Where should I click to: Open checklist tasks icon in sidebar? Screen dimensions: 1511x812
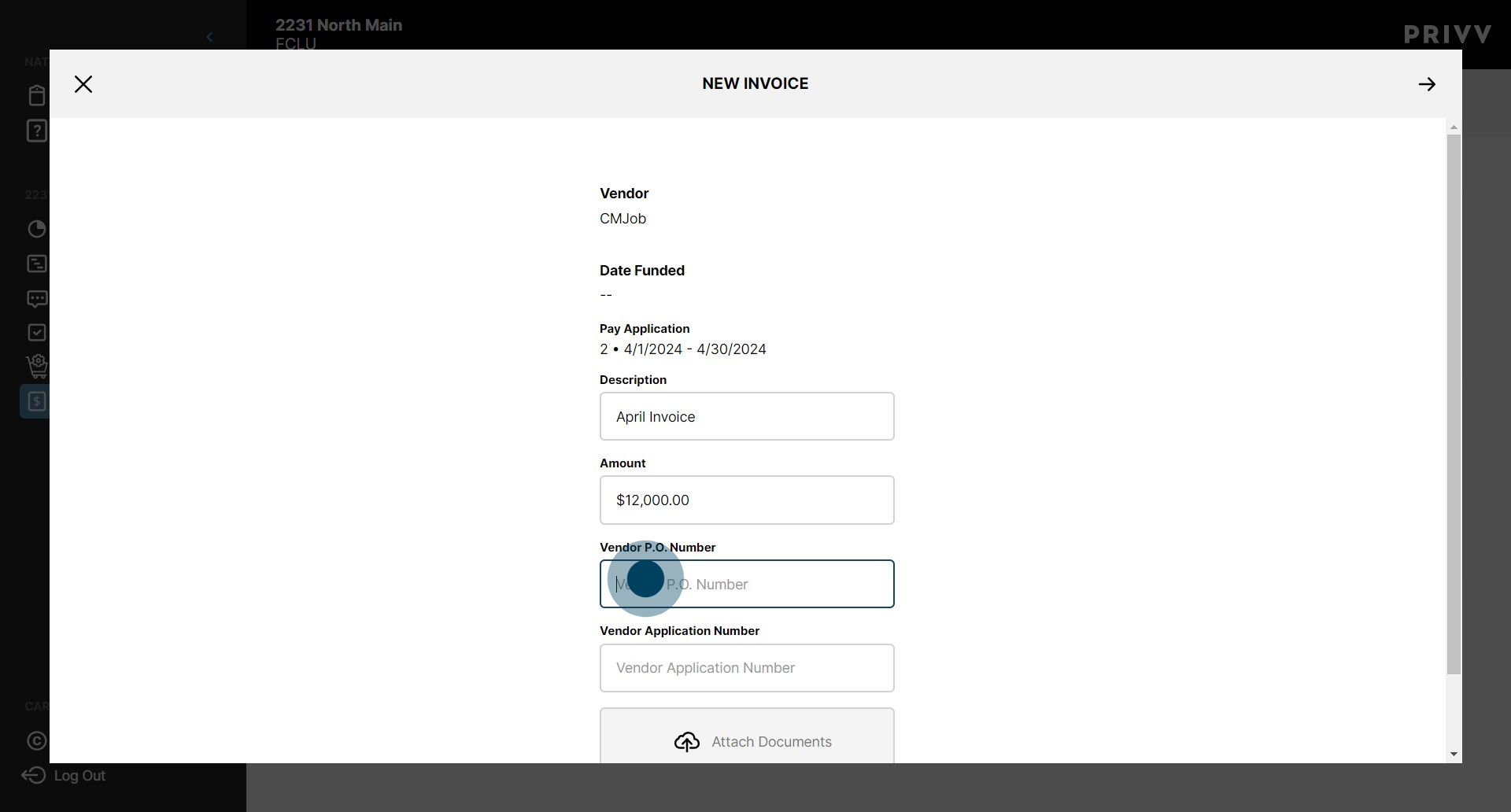click(37, 333)
